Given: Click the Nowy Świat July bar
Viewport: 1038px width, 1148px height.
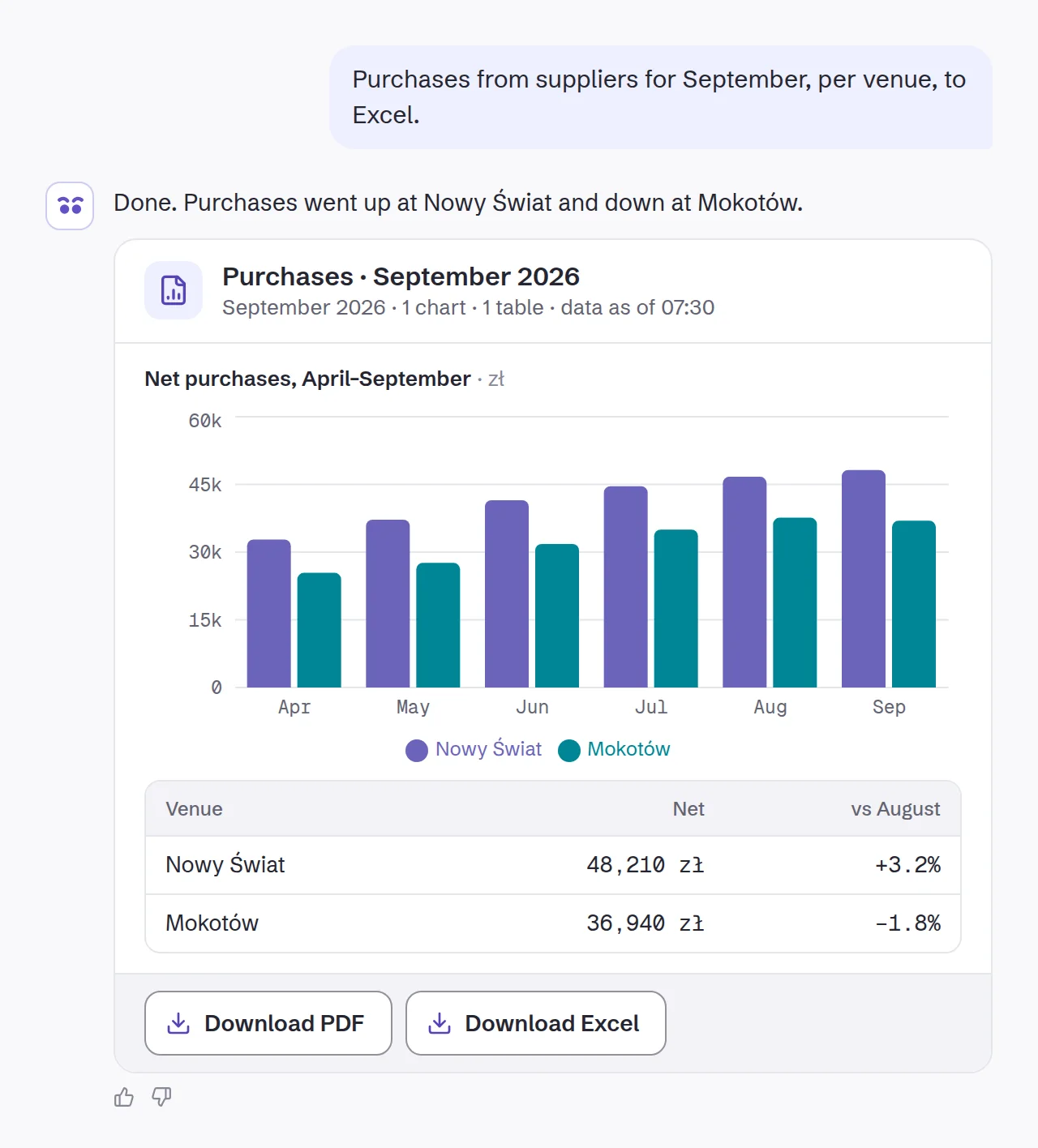Looking at the screenshot, I should pos(626,587).
